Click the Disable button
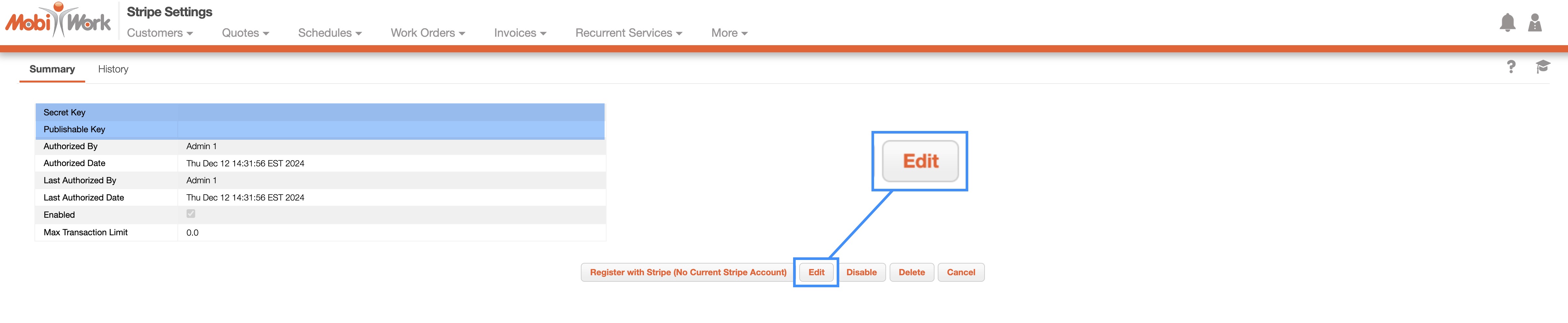This screenshot has width=1568, height=323. pyautogui.click(x=861, y=273)
